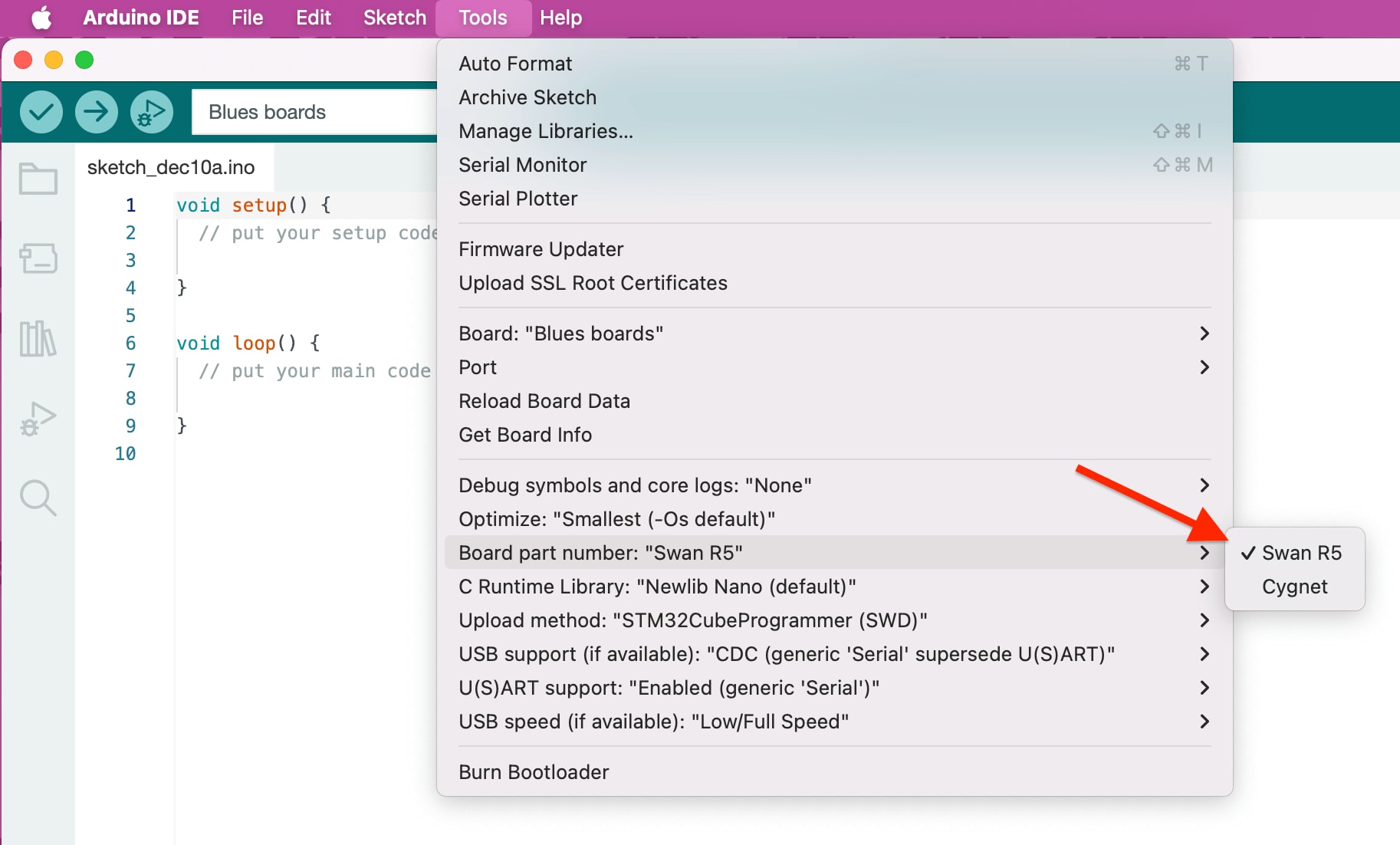Viewport: 1400px width, 845px height.
Task: Click line number 1 in the gutter
Action: (x=131, y=205)
